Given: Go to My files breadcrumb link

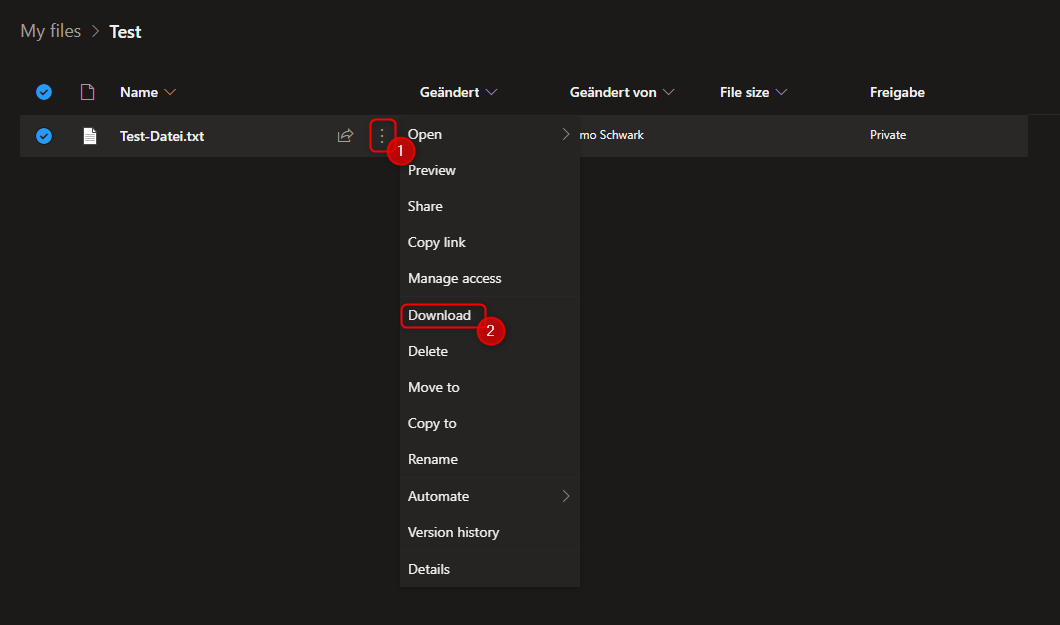Looking at the screenshot, I should click(51, 31).
